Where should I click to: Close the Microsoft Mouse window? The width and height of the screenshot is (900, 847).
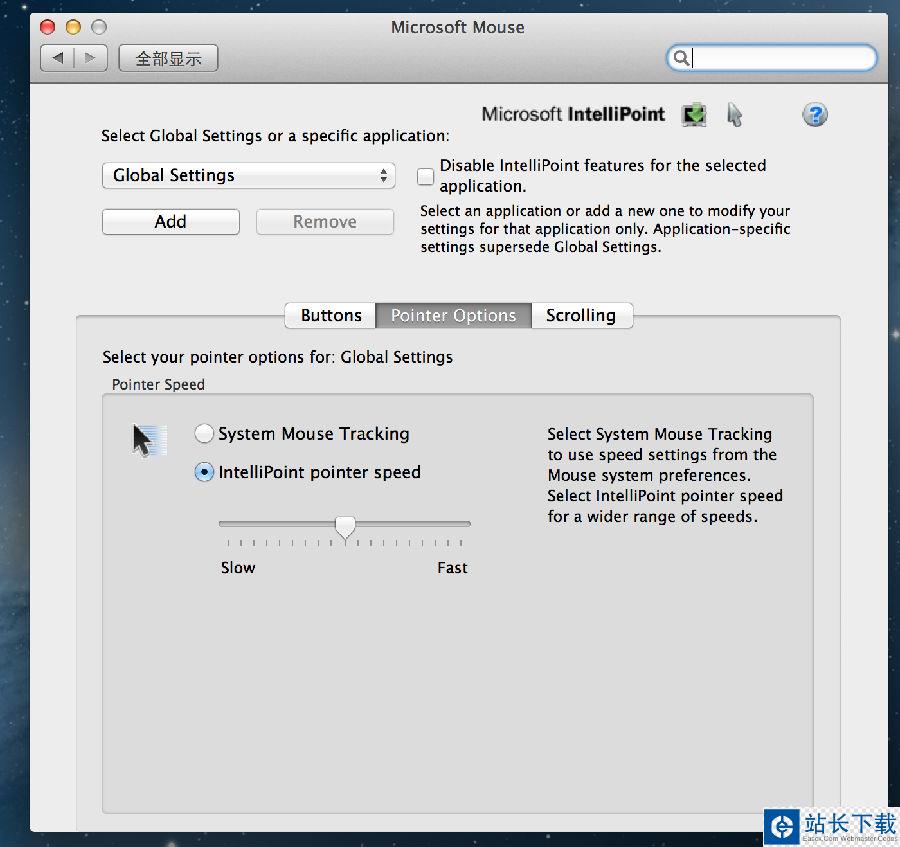coord(47,27)
